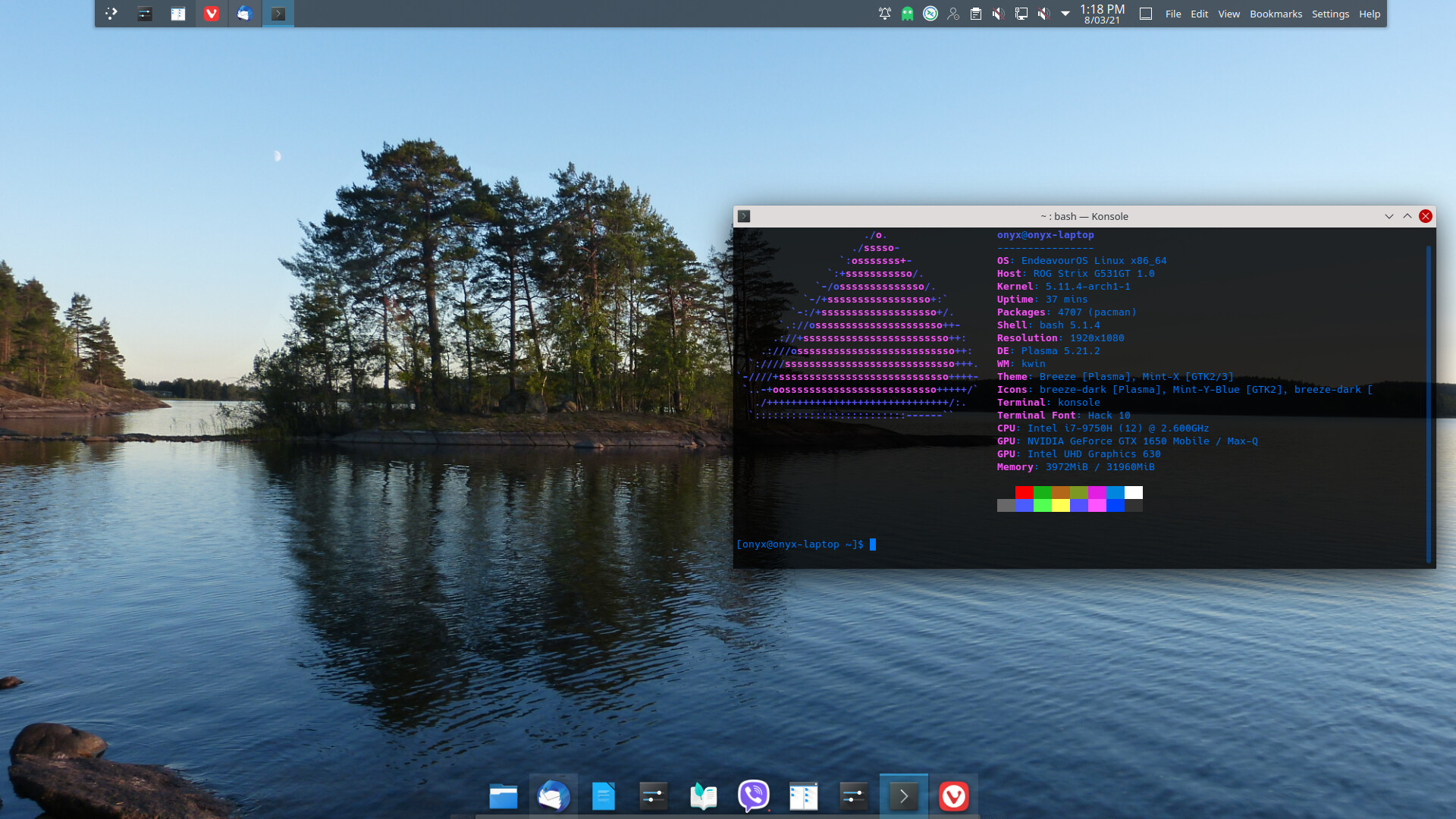The width and height of the screenshot is (1456, 819).
Task: Click the 'Kernel: 5.11.4-arch1-1' line
Action: [1064, 287]
